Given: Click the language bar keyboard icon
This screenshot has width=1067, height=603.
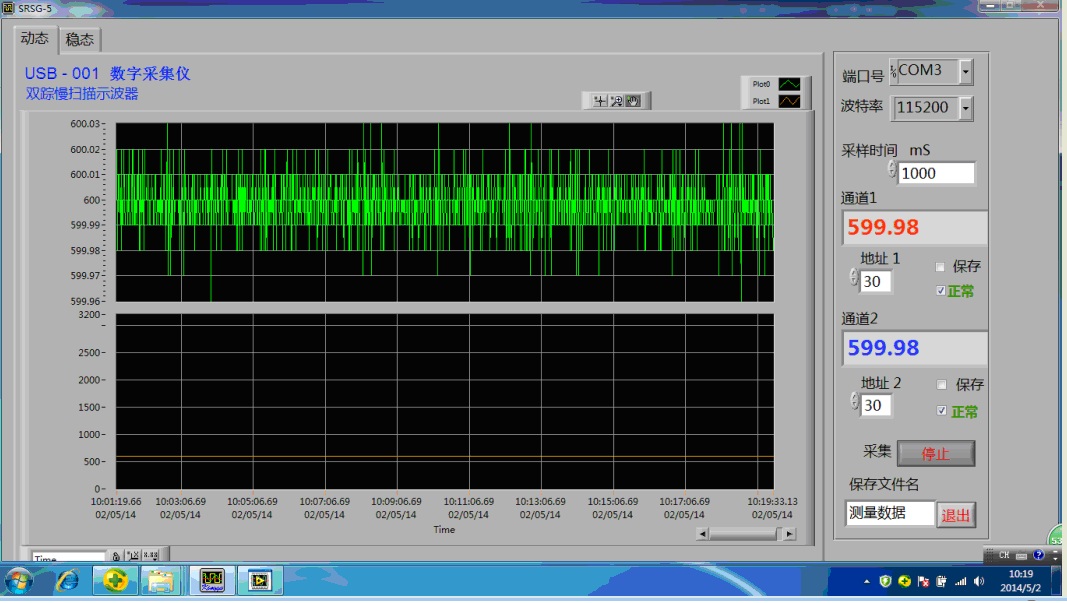Looking at the screenshot, I should 1021,555.
